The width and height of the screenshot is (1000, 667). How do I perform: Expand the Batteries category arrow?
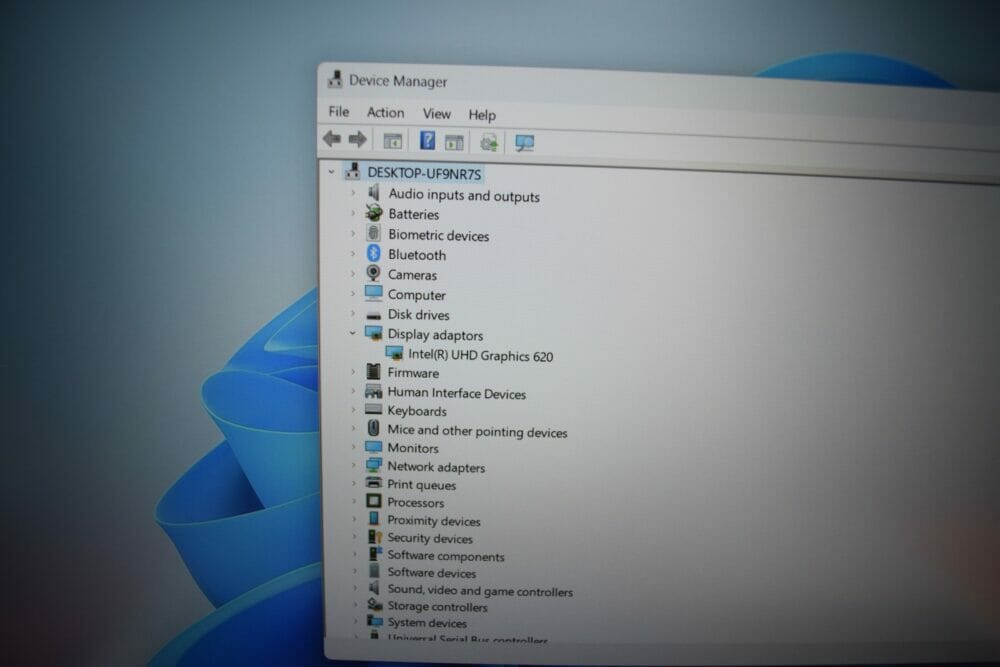point(353,212)
